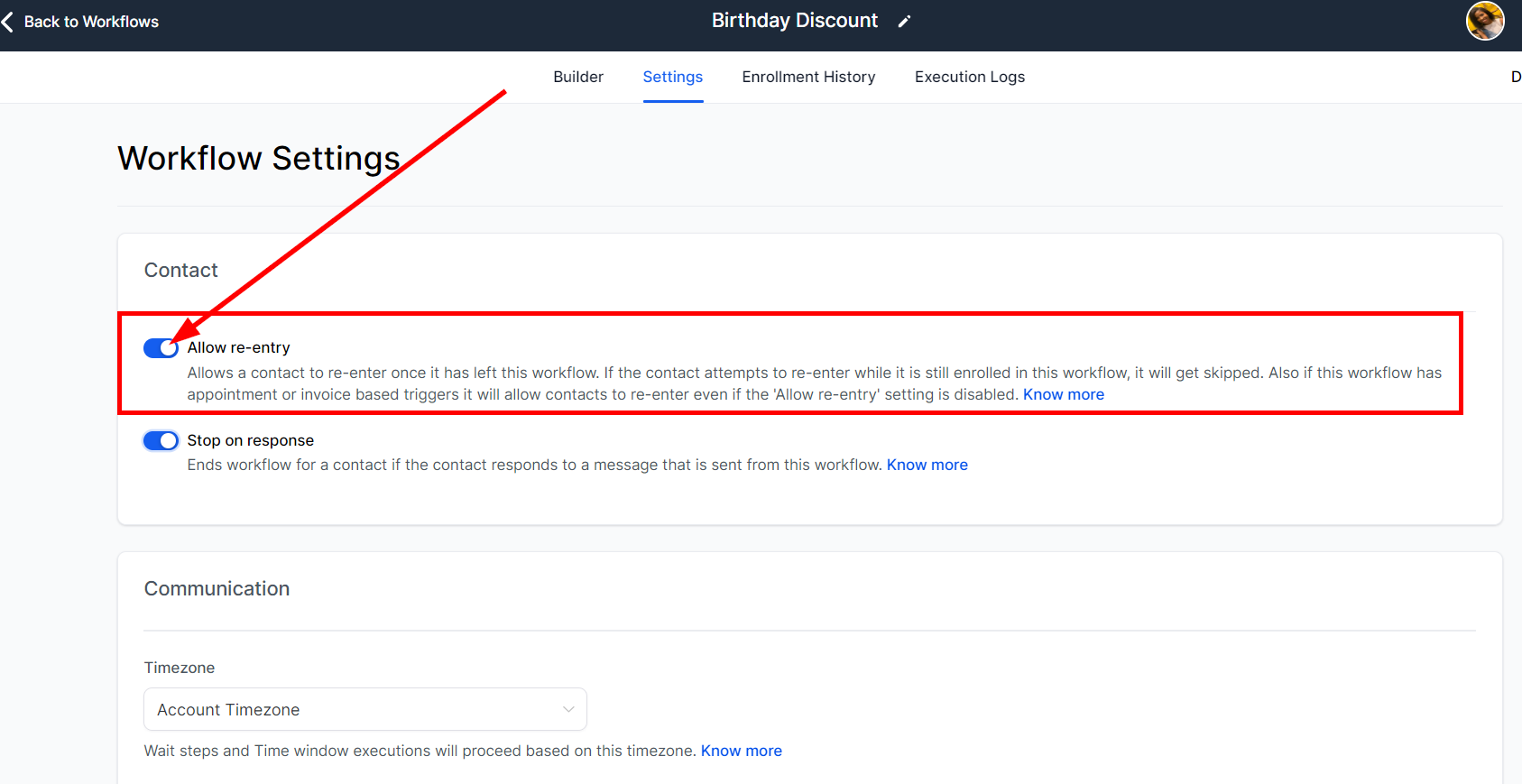Select the Settings tab

pos(672,77)
